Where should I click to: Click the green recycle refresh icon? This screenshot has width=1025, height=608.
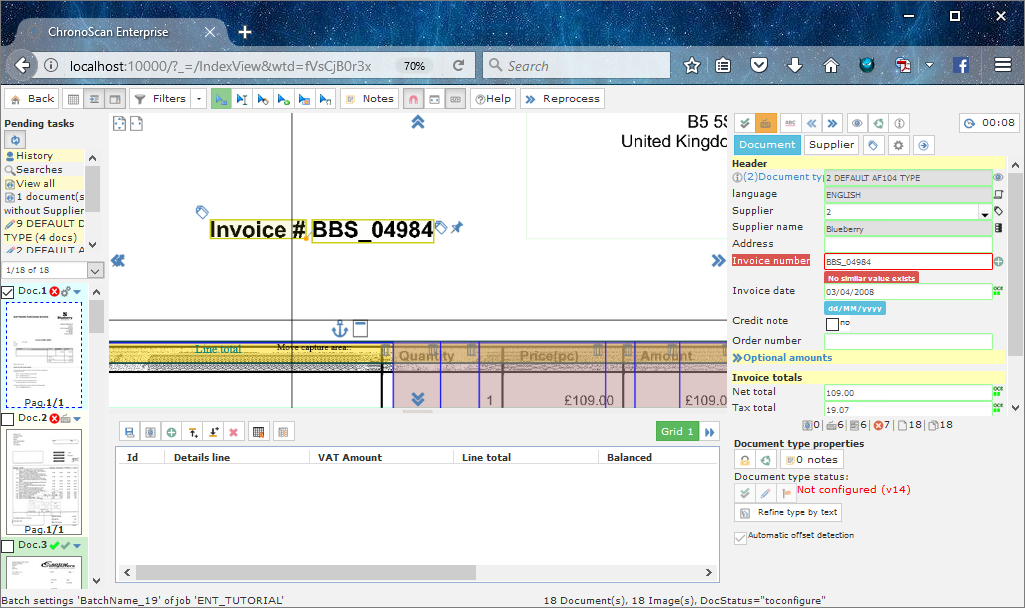879,123
